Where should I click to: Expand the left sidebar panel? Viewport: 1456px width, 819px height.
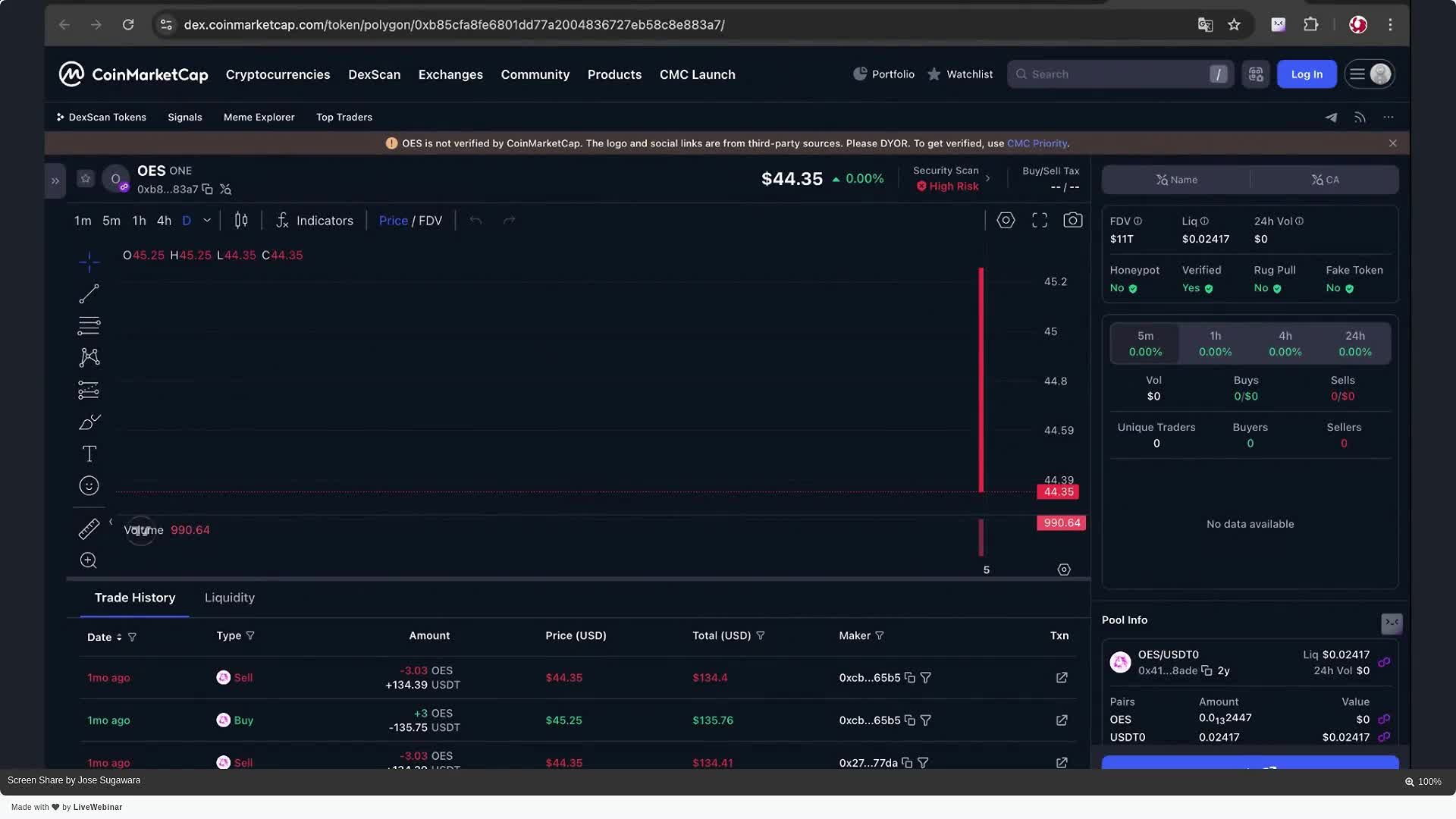[55, 180]
